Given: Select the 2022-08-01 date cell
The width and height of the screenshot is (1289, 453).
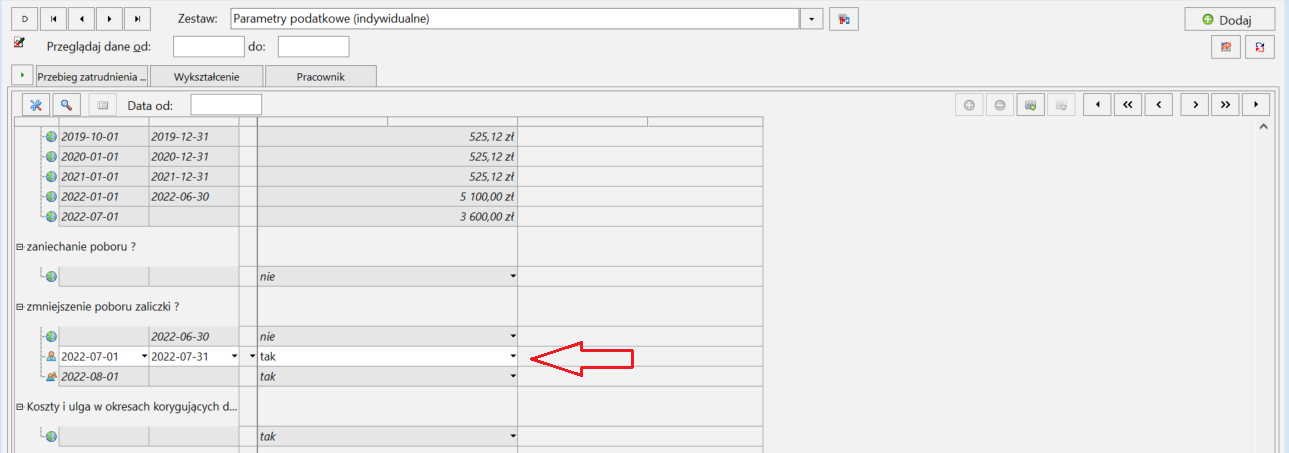Looking at the screenshot, I should 104,376.
